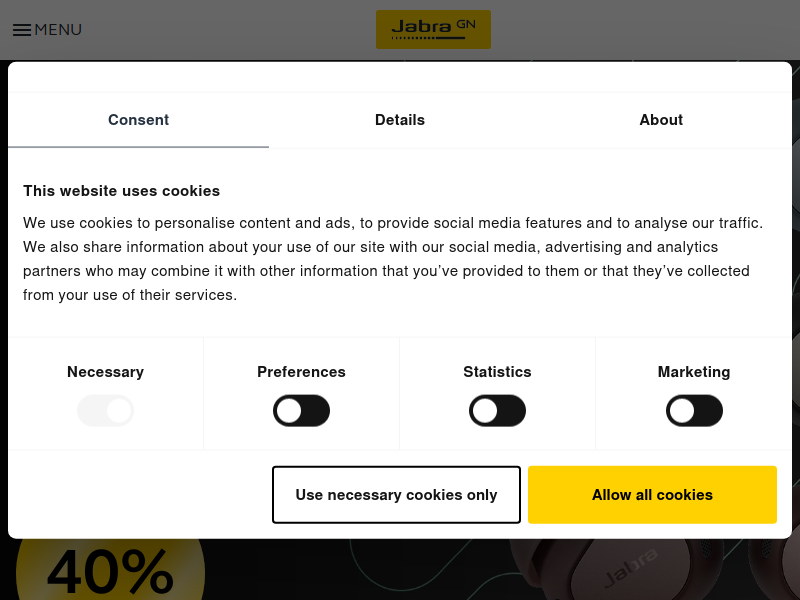Screen dimensions: 800x600
Task: Click the MENU text label
Action: tap(58, 30)
